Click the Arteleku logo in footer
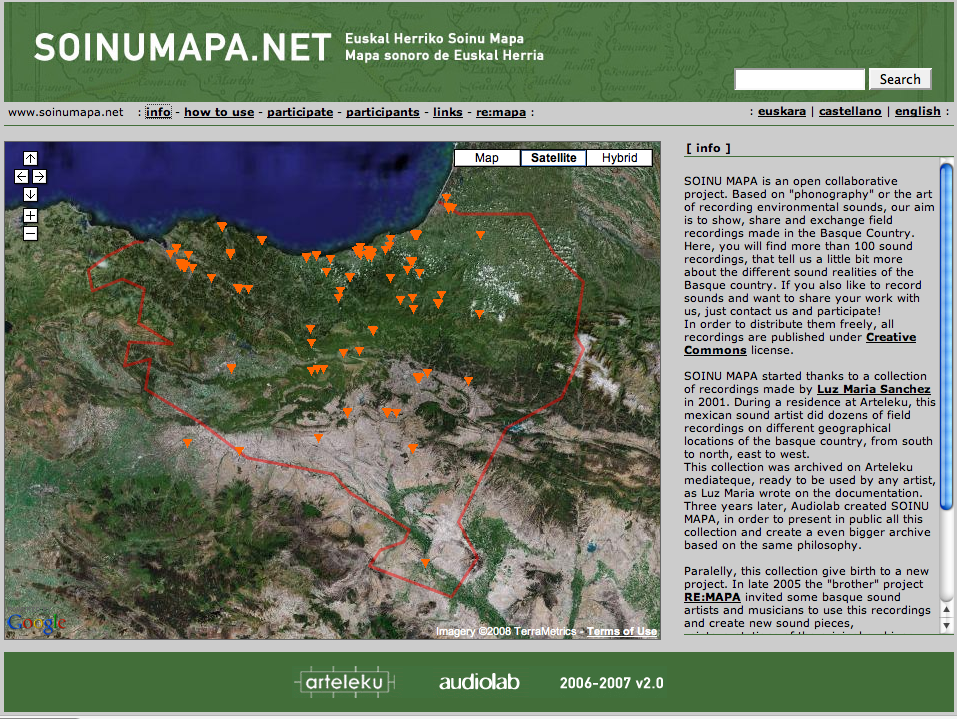 click(x=344, y=682)
